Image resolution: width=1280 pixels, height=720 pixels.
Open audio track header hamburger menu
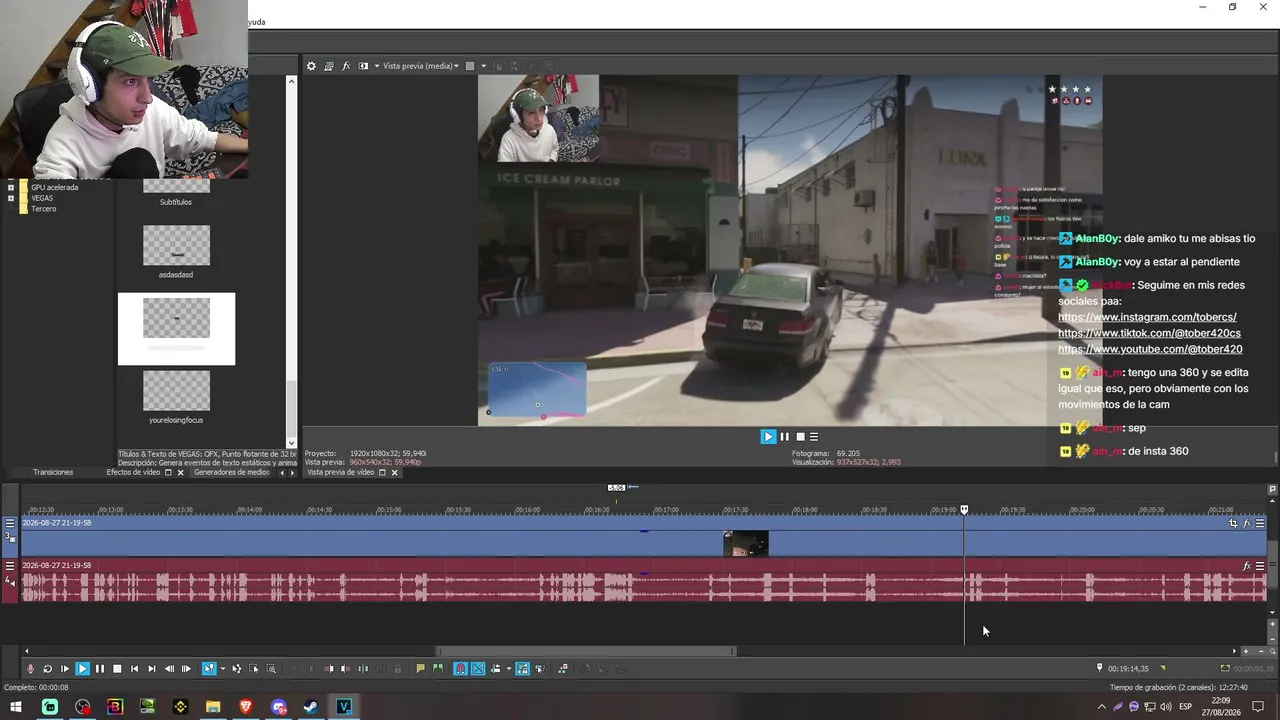pos(10,566)
